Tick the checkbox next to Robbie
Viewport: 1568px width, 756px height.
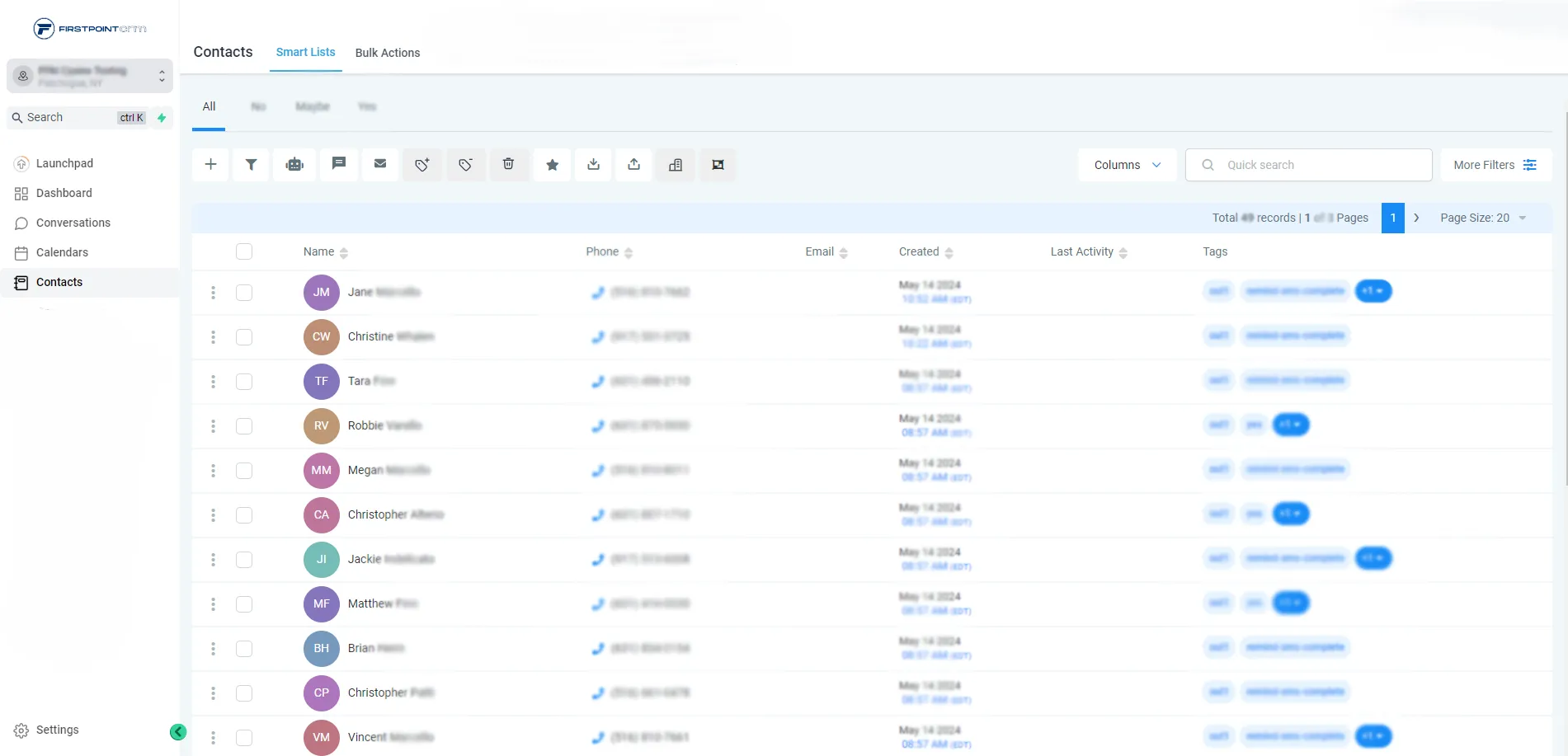point(244,426)
